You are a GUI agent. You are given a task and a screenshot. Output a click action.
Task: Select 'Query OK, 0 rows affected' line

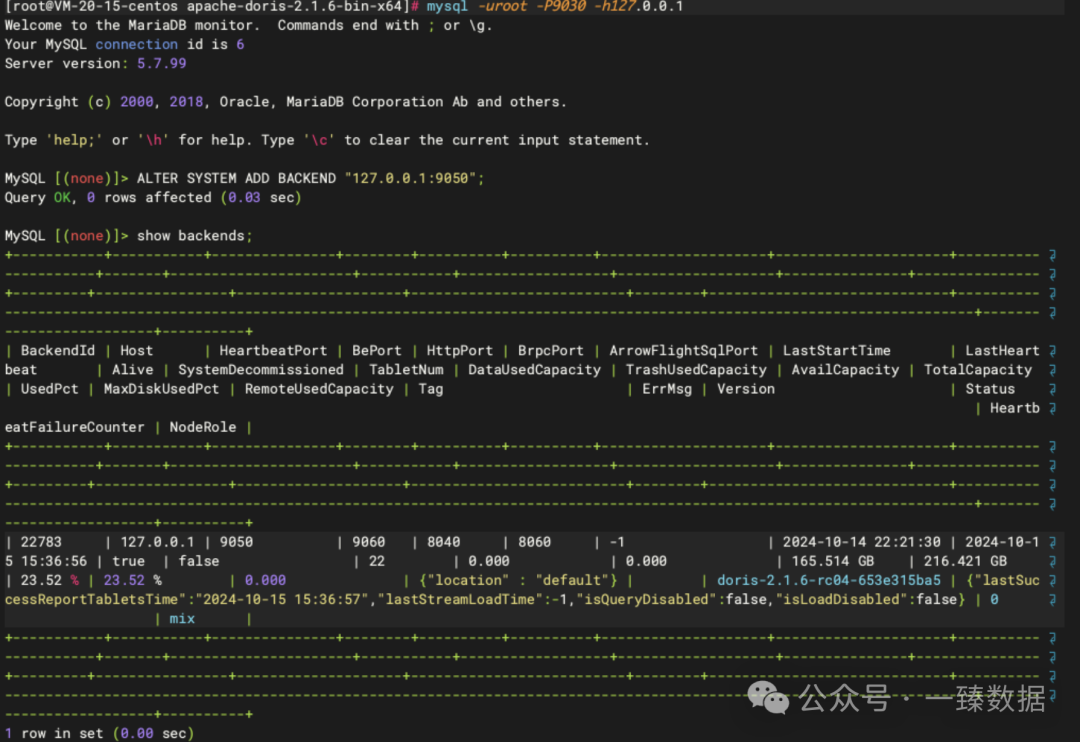[153, 198]
